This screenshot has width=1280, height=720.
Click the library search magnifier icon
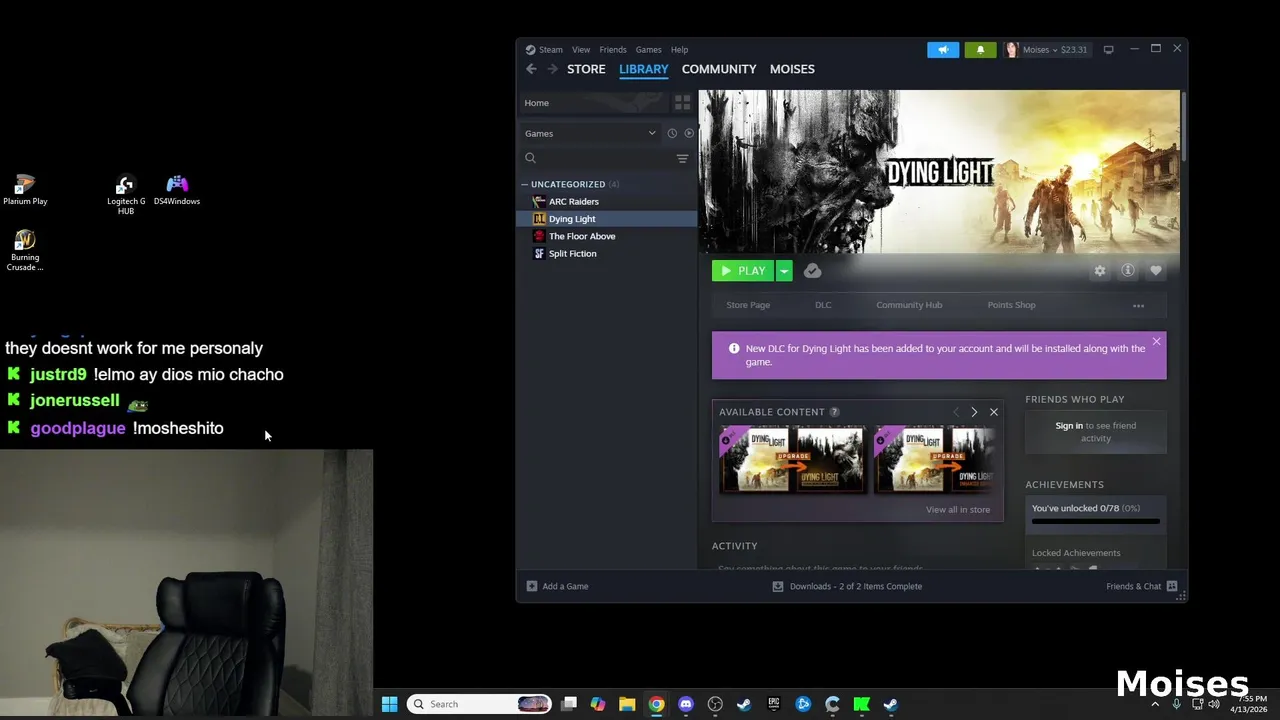[531, 158]
